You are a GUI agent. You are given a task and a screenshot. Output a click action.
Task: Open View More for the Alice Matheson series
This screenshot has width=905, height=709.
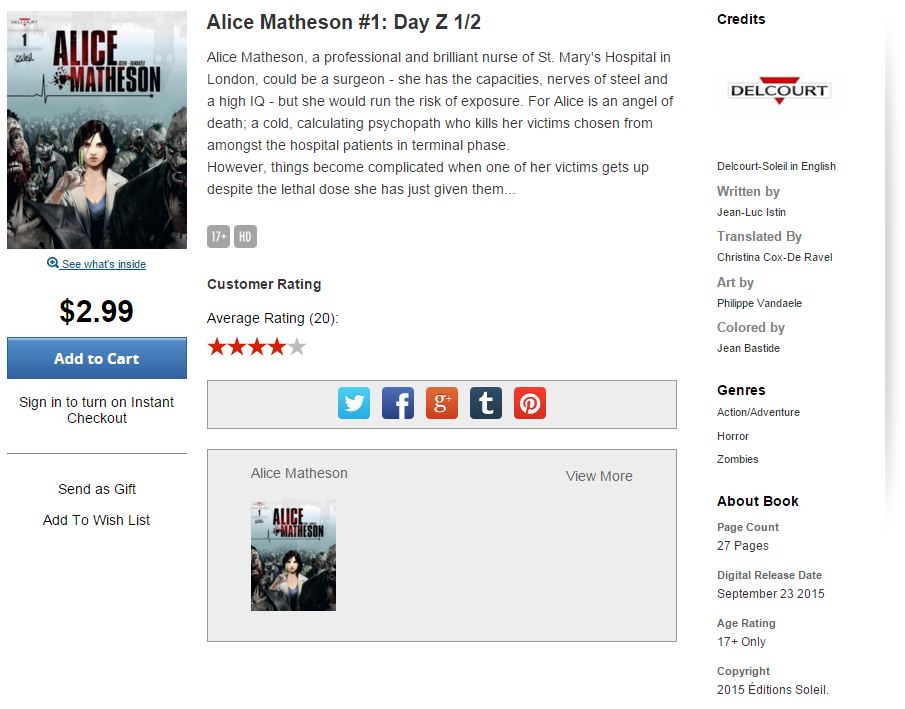point(599,476)
